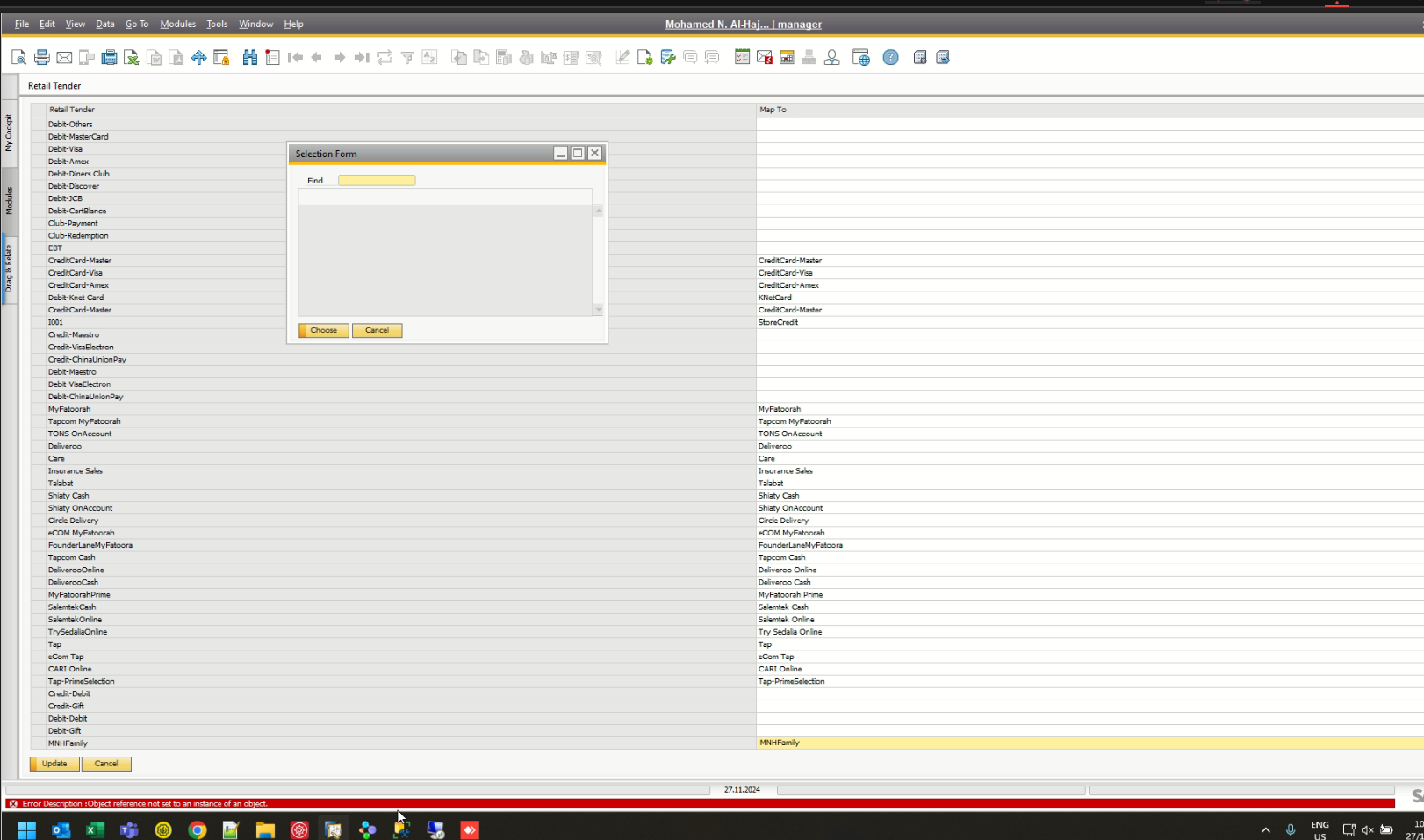Open Help via the question mark icon
The image size is (1424, 840).
890,58
